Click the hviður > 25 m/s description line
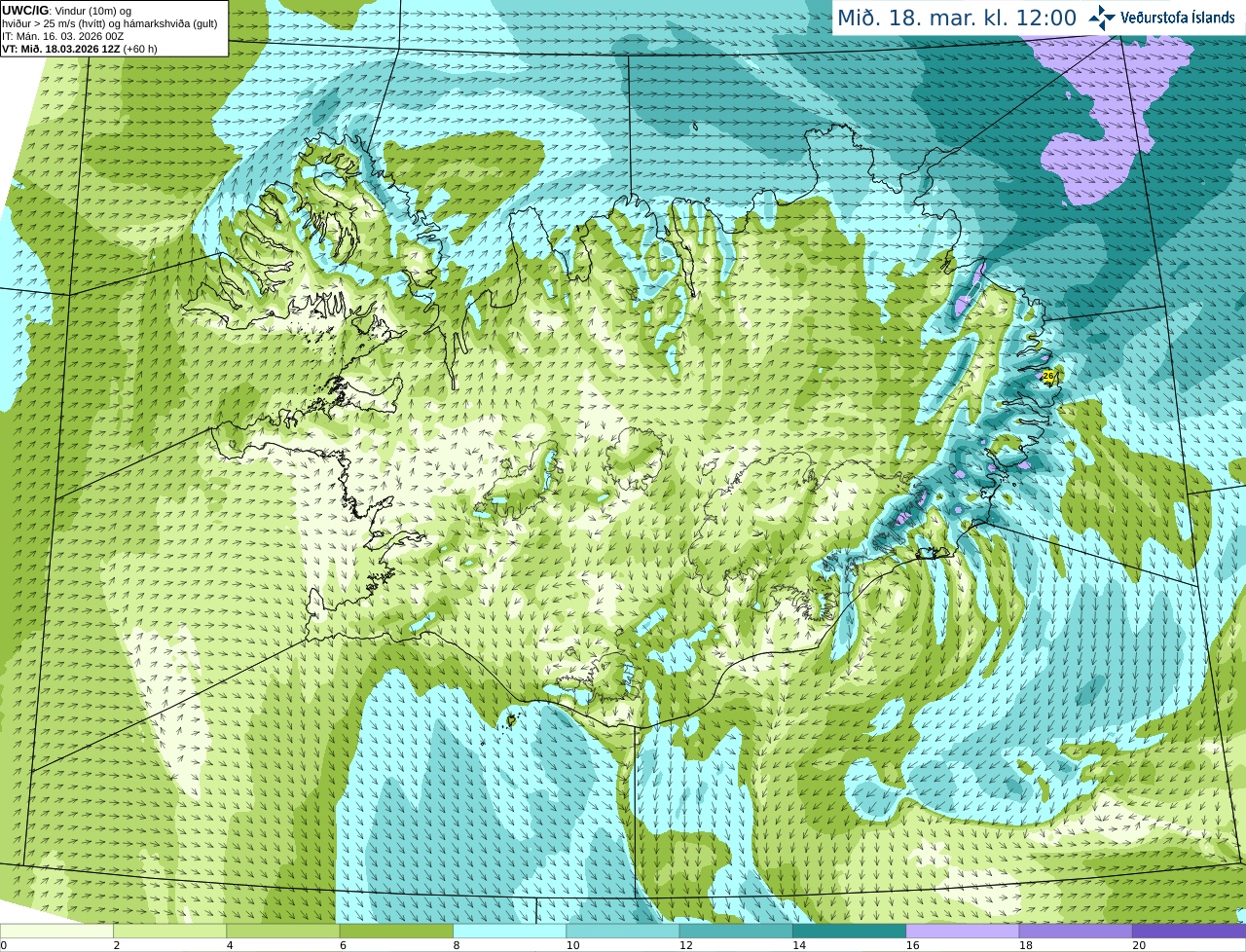 pos(110,23)
